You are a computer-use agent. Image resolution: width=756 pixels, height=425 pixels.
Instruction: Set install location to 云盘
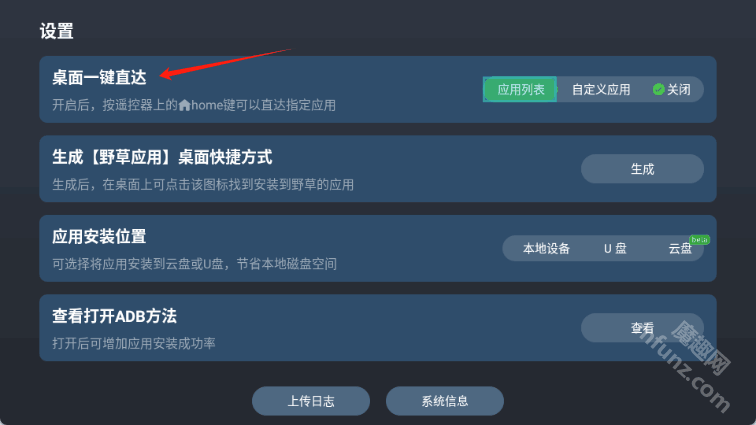(680, 248)
